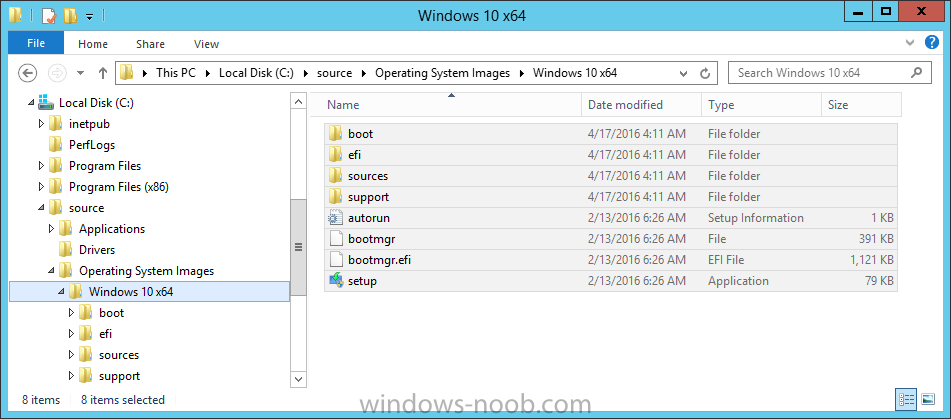Click the search magnifier icon
Image resolution: width=951 pixels, height=419 pixels.
(x=916, y=73)
